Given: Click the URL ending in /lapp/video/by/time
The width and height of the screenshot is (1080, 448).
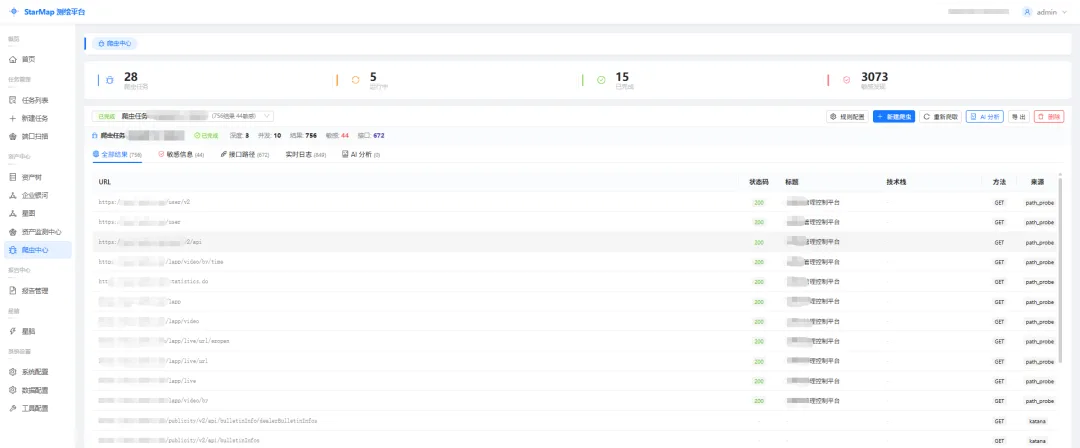Looking at the screenshot, I should [160, 262].
